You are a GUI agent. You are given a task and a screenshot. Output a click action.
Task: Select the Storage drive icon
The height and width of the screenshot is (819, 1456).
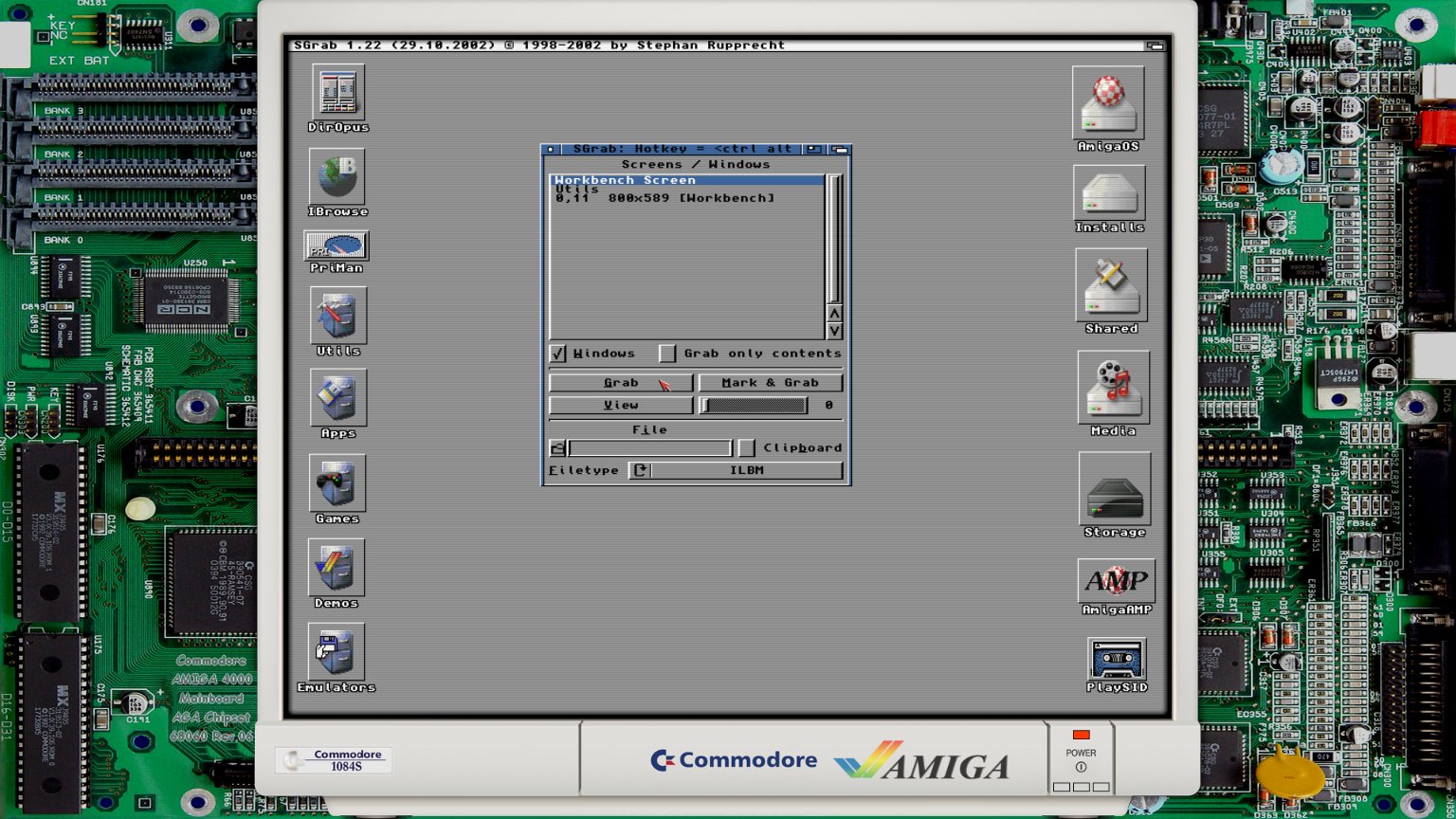(1115, 489)
